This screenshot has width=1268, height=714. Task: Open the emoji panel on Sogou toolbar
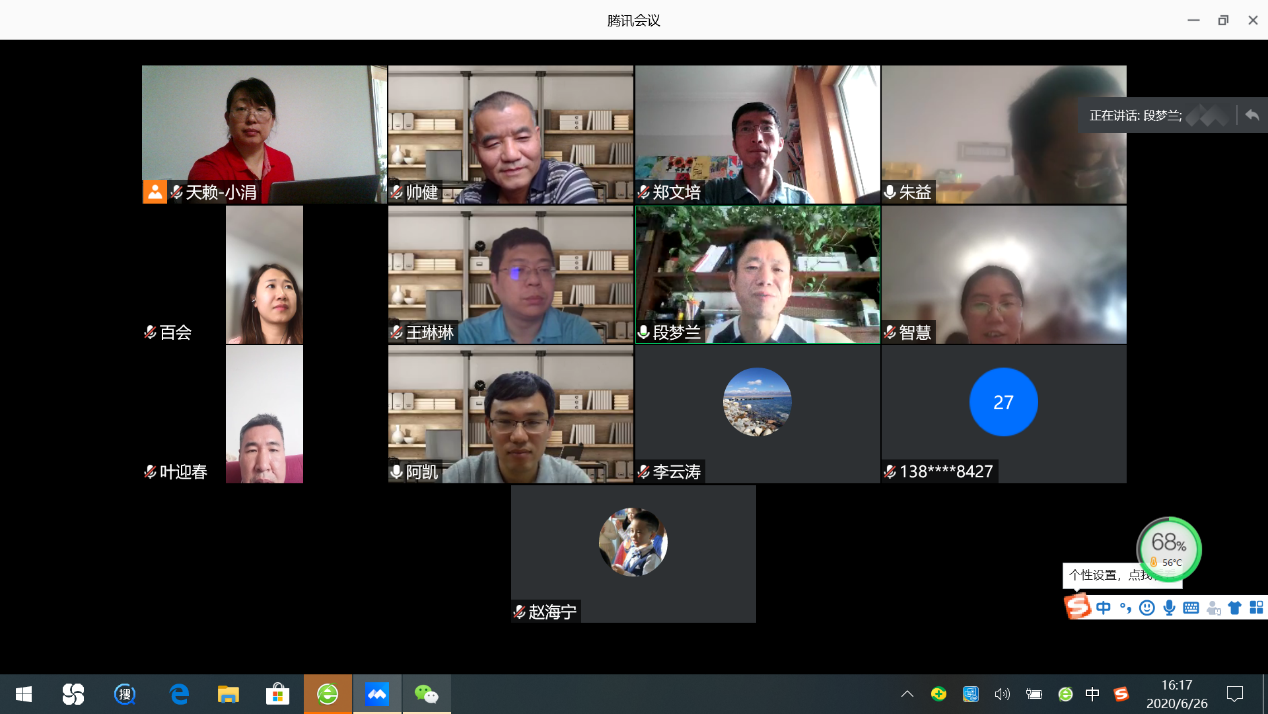click(x=1147, y=607)
